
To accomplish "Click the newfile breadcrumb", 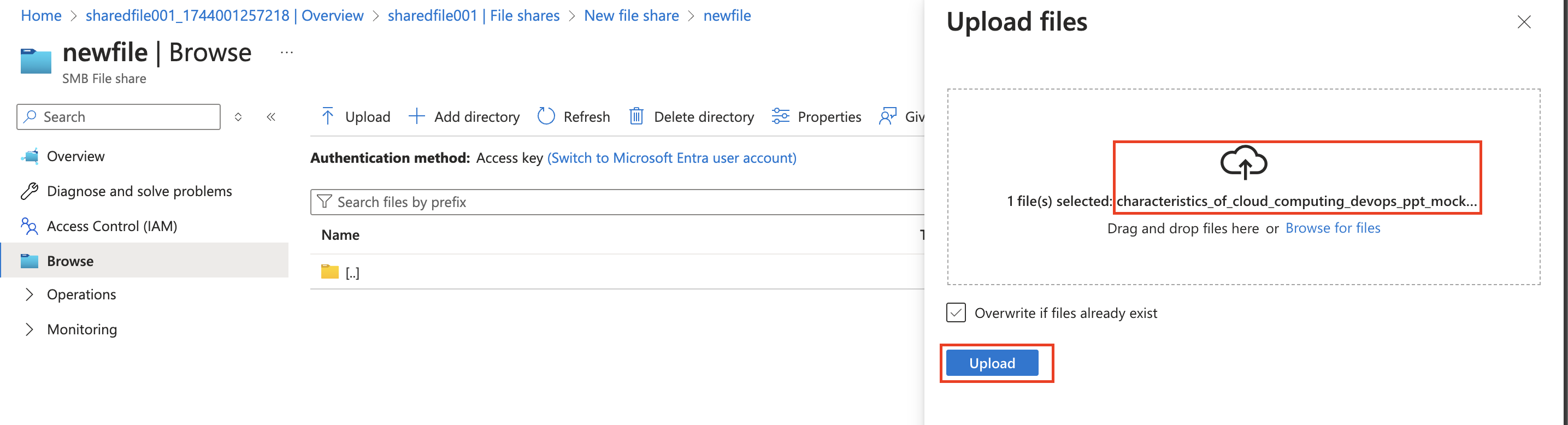I will (x=727, y=15).
